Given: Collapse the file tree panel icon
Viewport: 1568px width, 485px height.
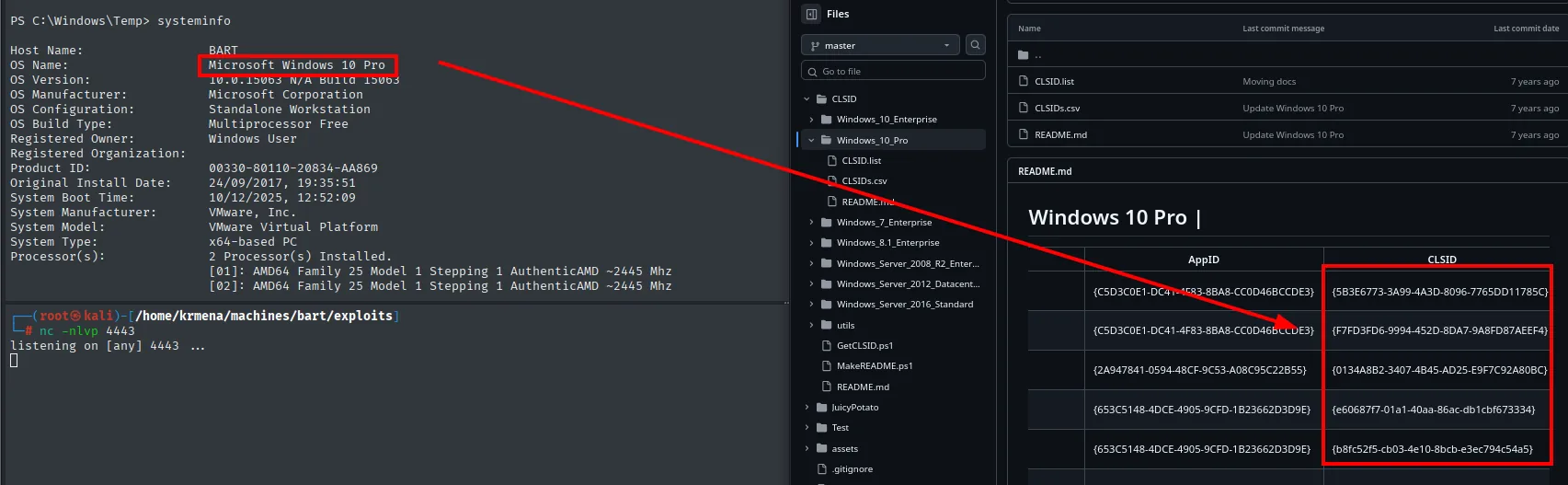Looking at the screenshot, I should click(811, 14).
